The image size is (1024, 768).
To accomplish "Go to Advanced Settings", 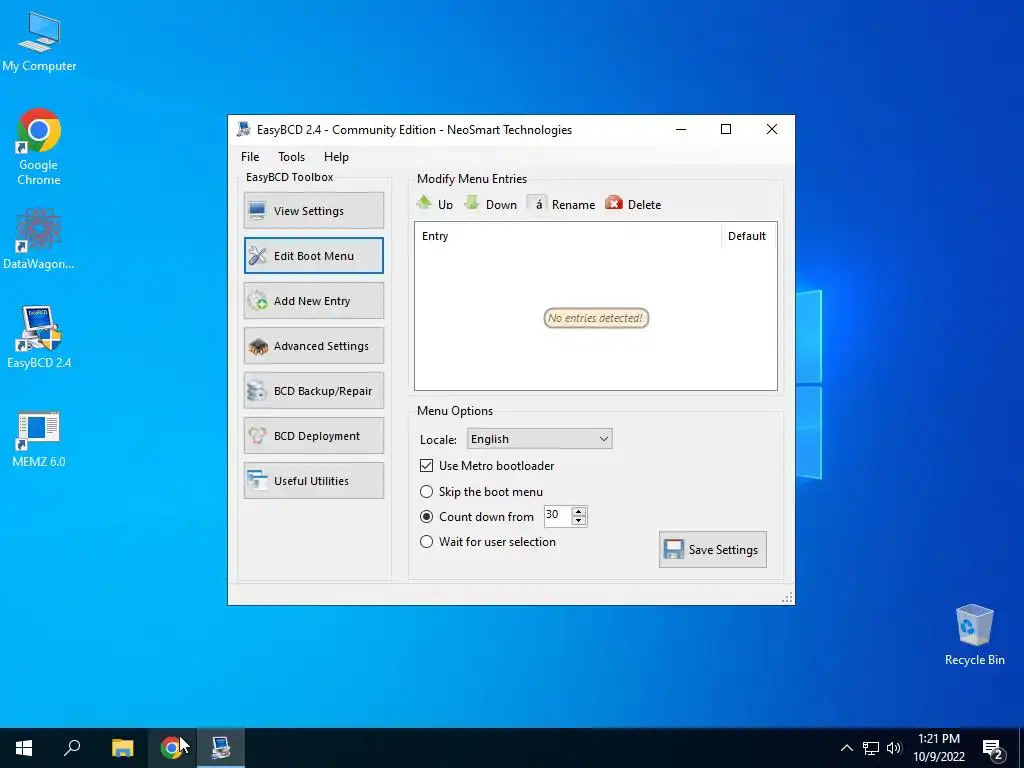I will 313,345.
